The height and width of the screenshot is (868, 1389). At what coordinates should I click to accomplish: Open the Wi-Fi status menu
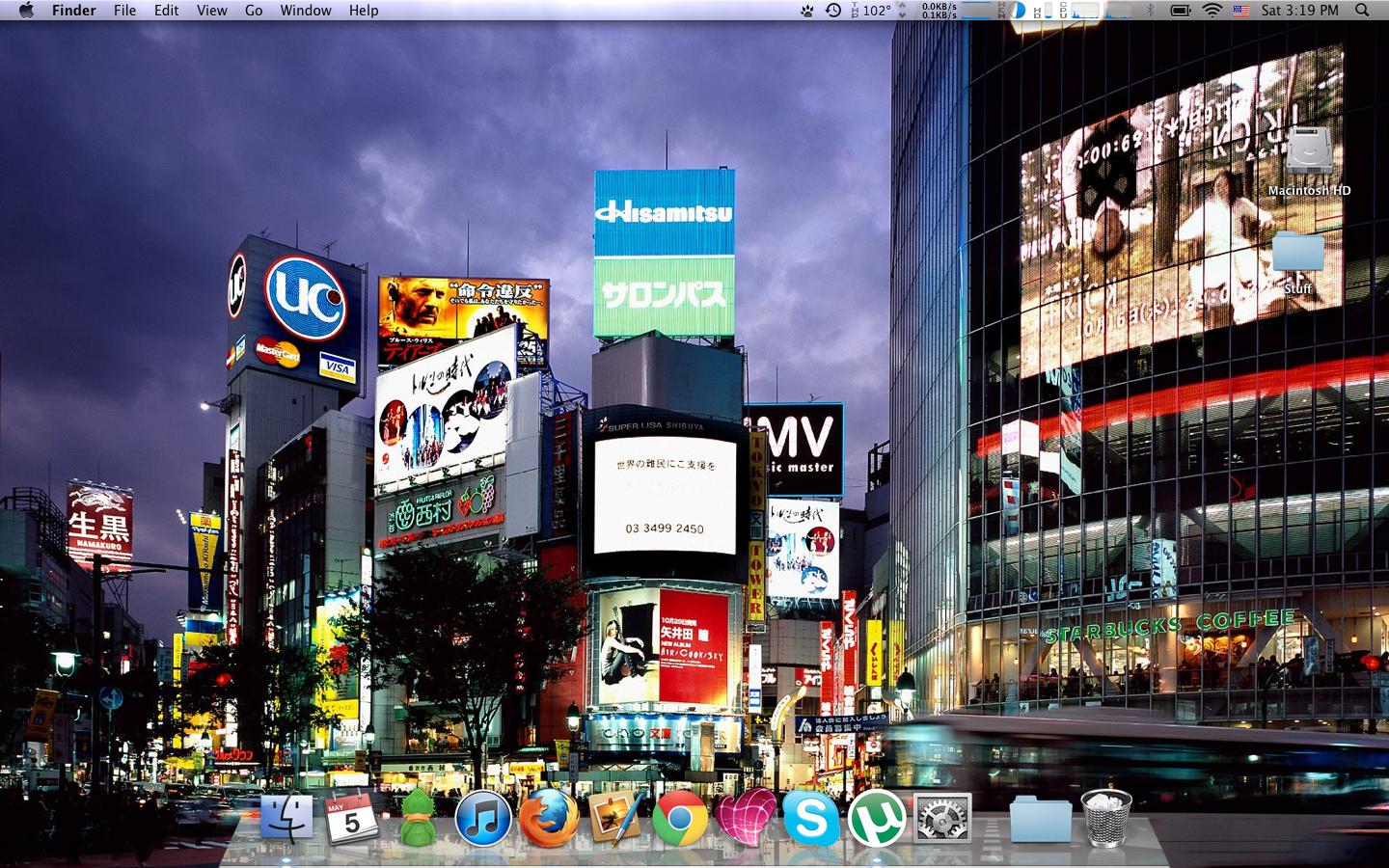click(1212, 10)
